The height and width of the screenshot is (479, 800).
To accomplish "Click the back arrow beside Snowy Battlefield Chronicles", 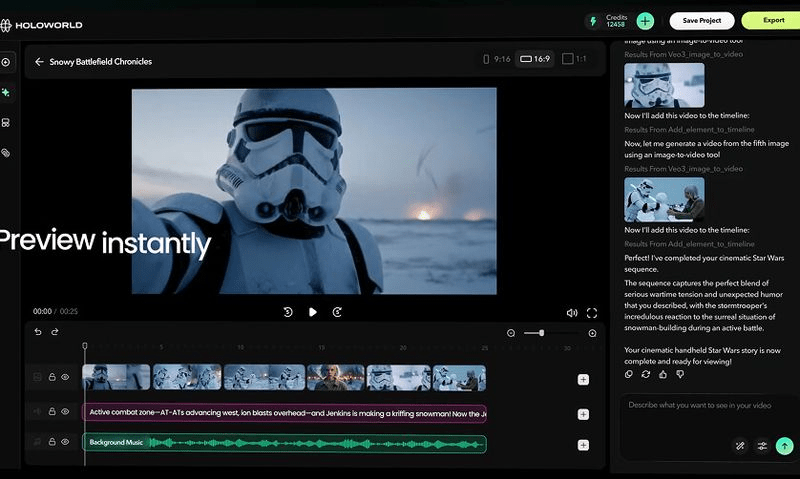I will click(39, 62).
